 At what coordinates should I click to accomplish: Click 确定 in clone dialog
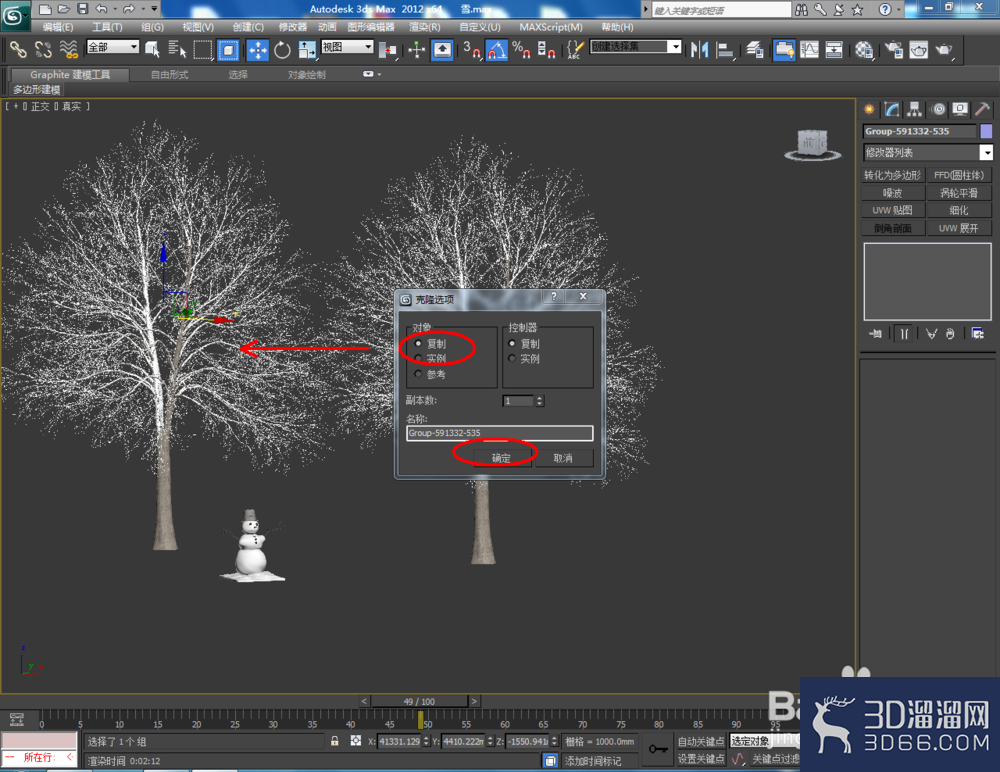point(501,458)
